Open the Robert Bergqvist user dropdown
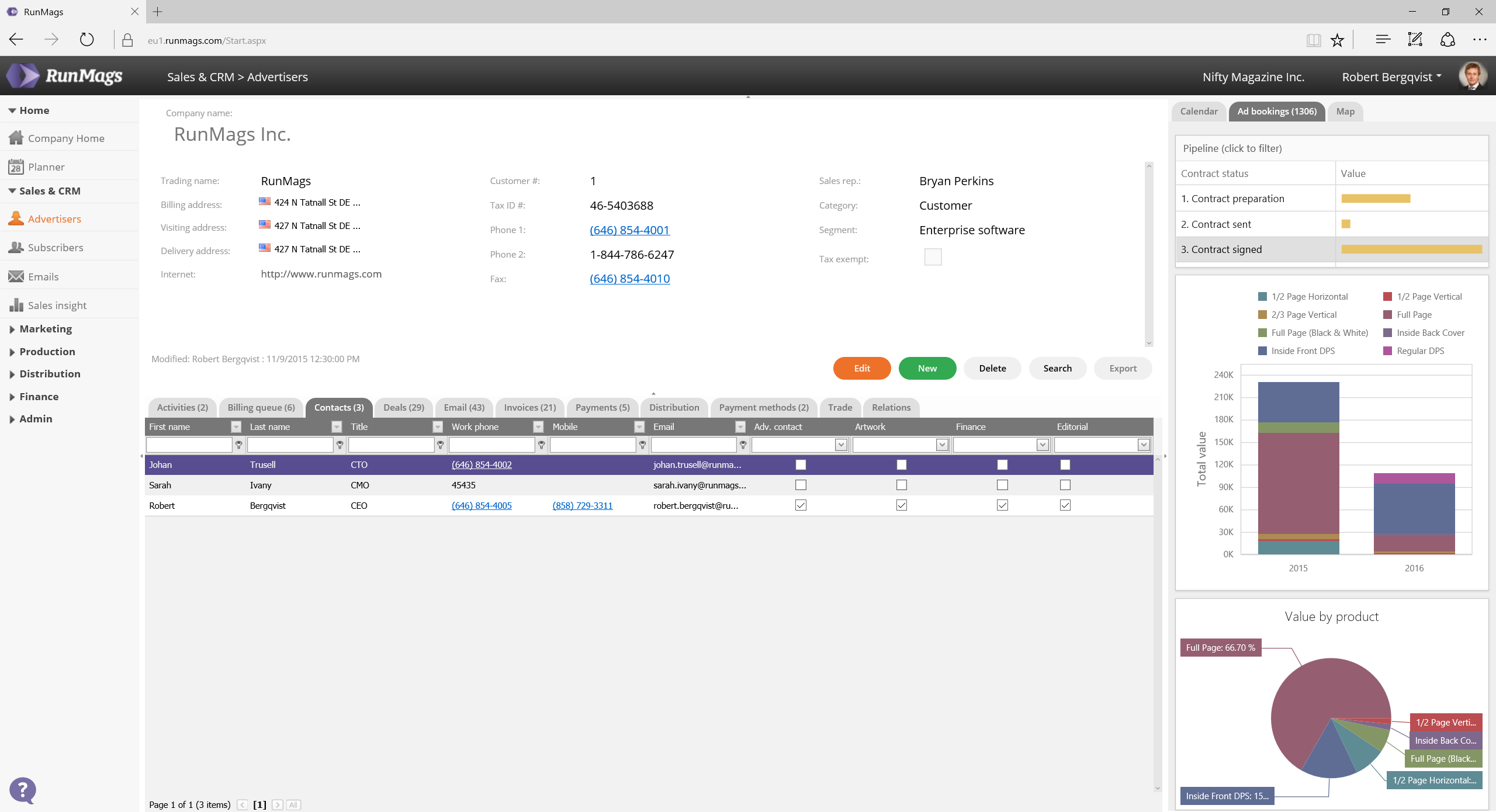Screen dimensions: 1496x812 pyautogui.click(x=1391, y=77)
